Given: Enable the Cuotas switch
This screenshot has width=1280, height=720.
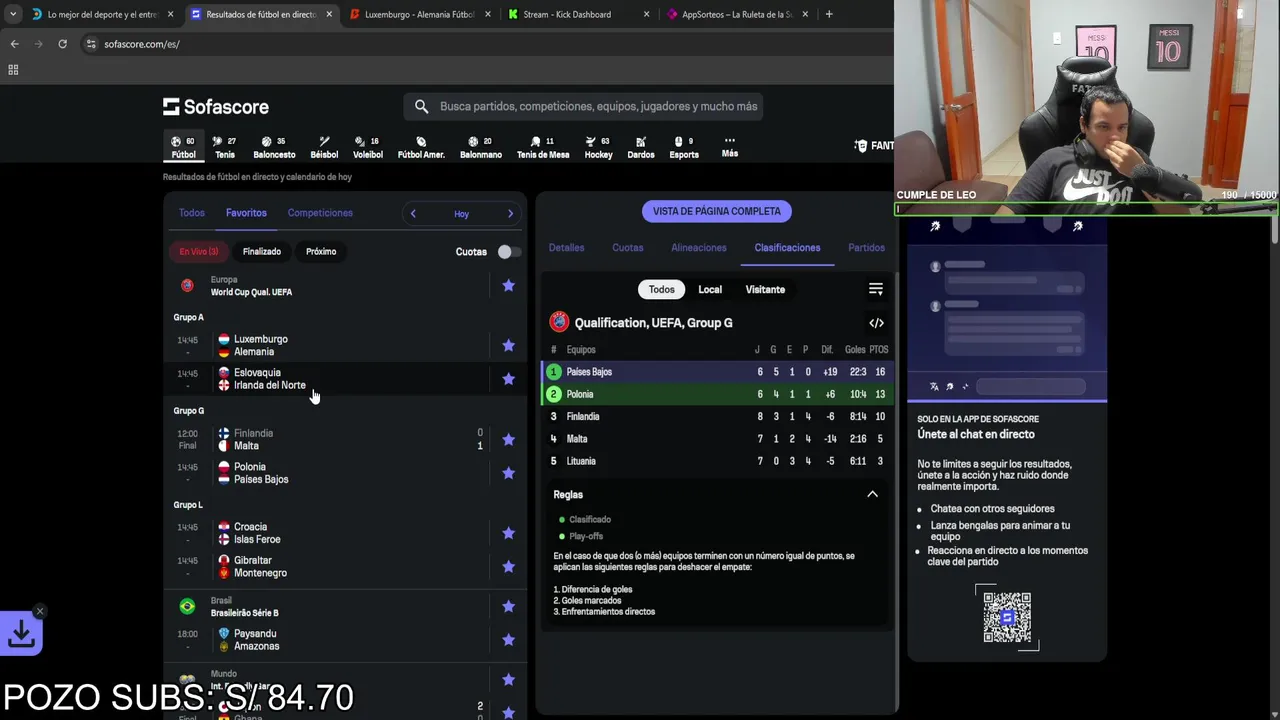Looking at the screenshot, I should [x=509, y=252].
